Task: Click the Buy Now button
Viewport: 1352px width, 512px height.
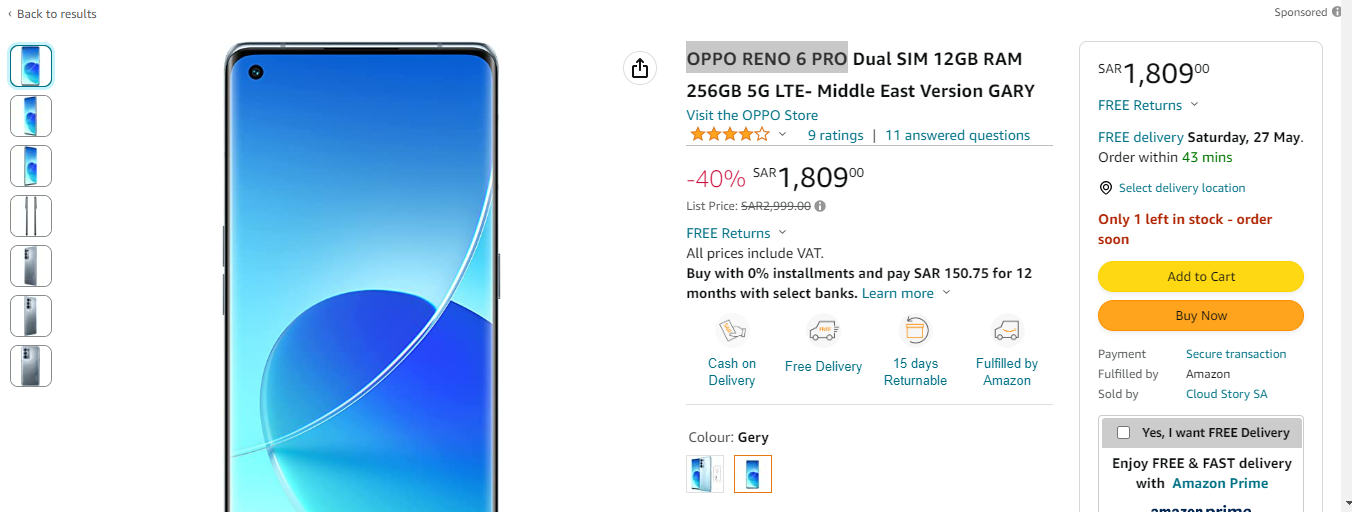Action: [x=1201, y=315]
